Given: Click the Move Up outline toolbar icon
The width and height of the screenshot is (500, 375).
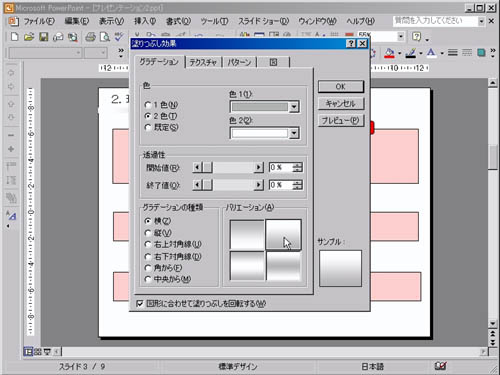Looking at the screenshot, I should point(11,104).
